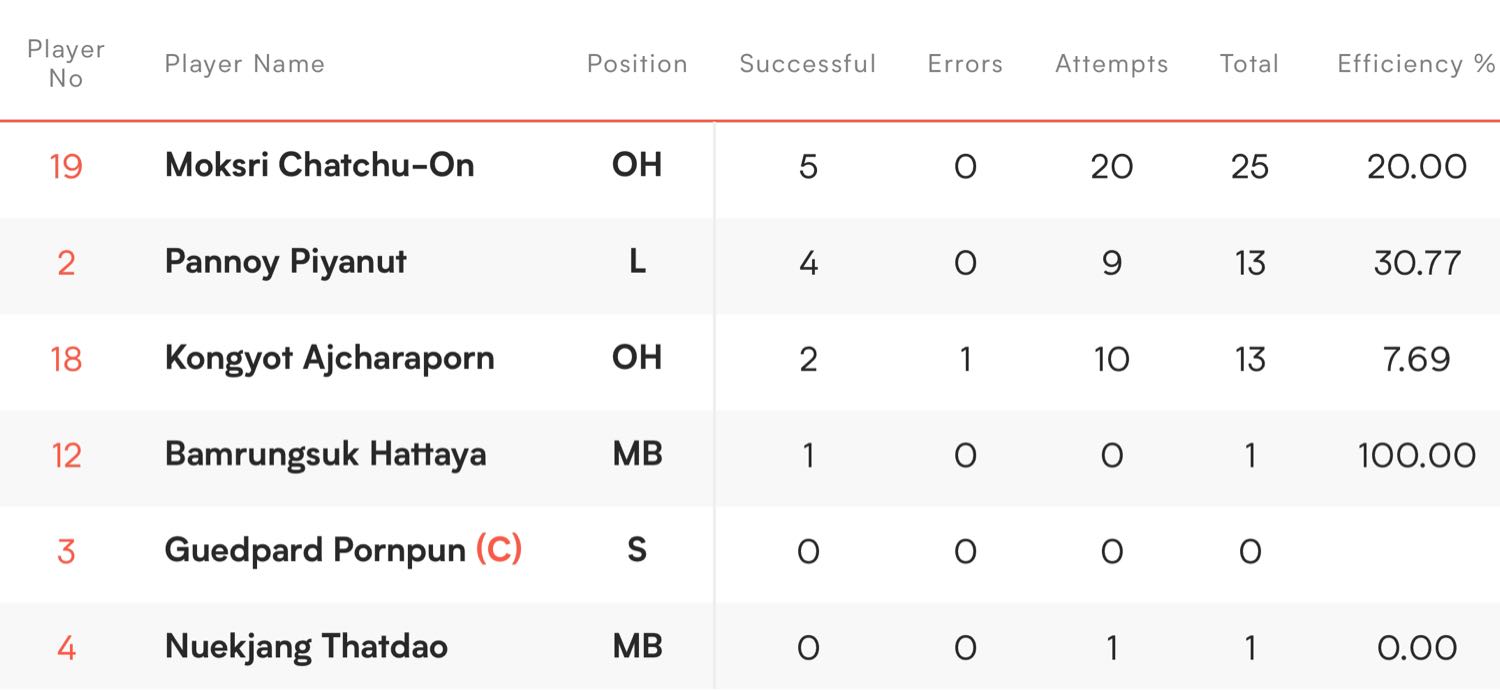This screenshot has width=1500, height=690.
Task: Sort by the Player No column header
Action: coord(66,64)
